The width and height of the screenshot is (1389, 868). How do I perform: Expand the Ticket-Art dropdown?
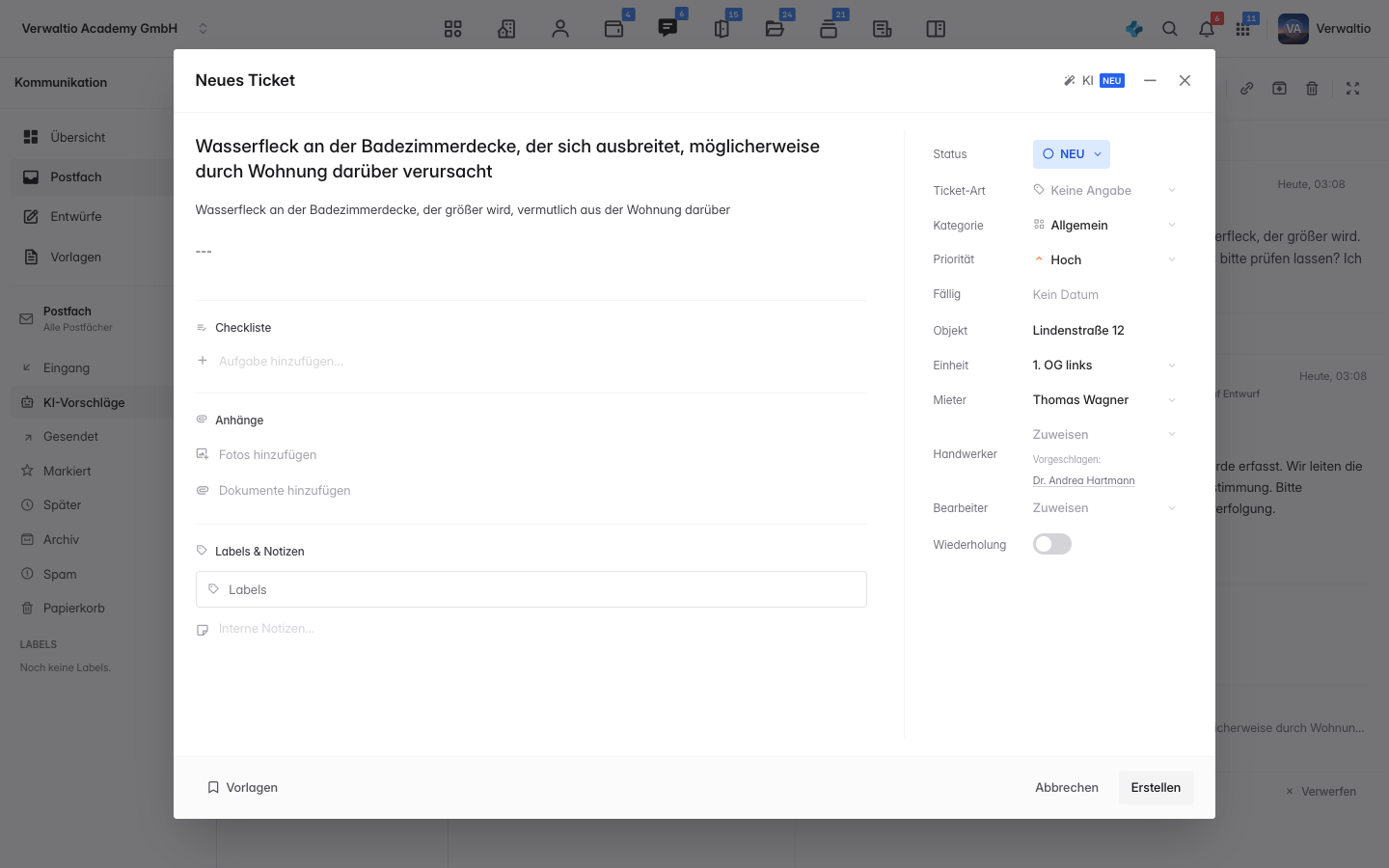tap(1105, 190)
